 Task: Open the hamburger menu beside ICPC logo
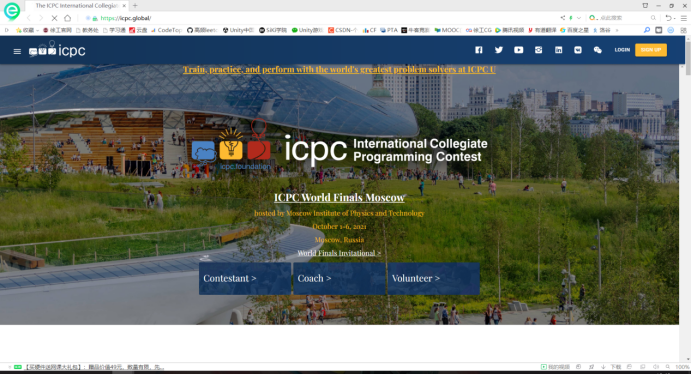pyautogui.click(x=17, y=51)
